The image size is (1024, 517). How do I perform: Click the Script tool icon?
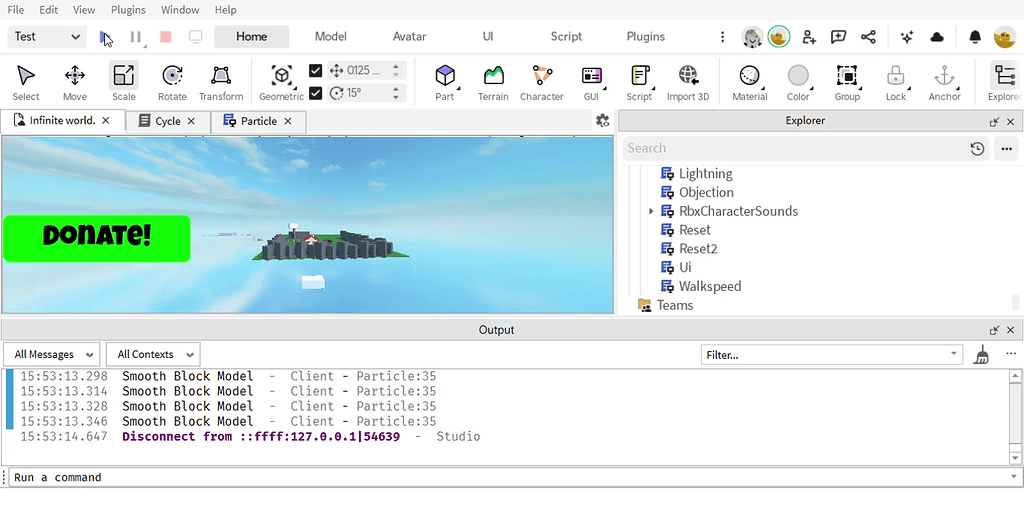coord(639,82)
